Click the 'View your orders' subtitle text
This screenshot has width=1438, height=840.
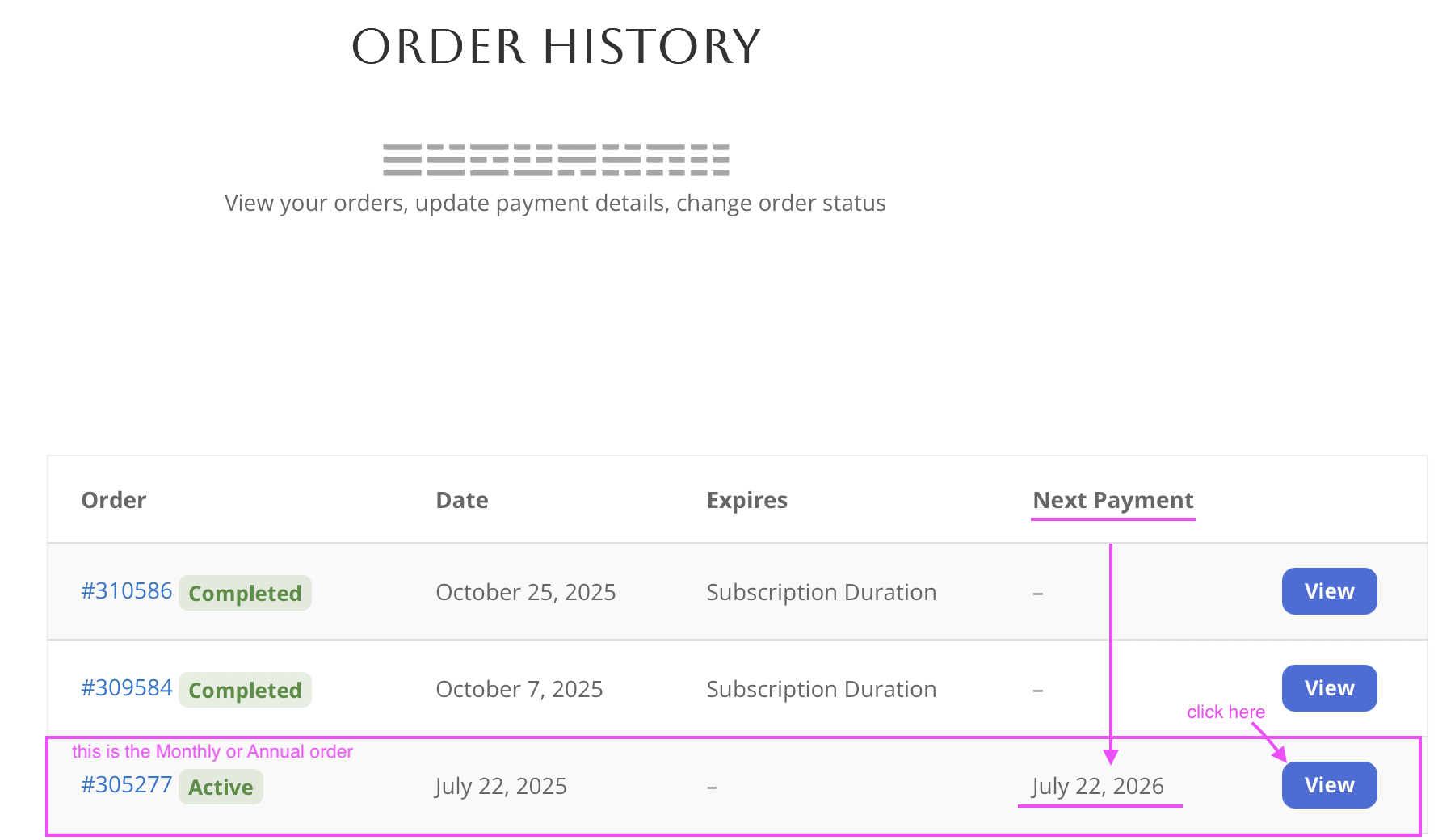(x=555, y=204)
